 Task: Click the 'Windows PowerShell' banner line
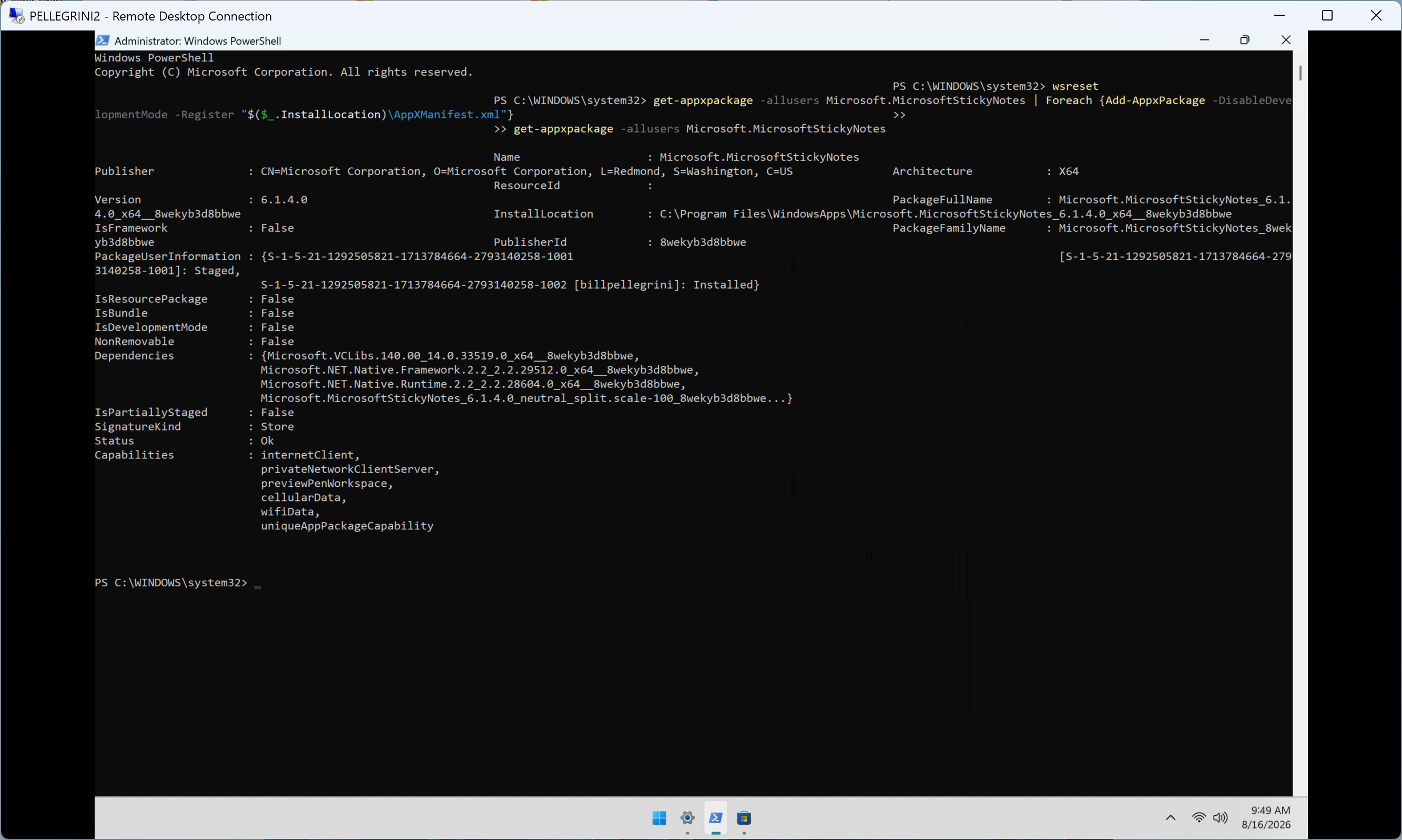154,58
